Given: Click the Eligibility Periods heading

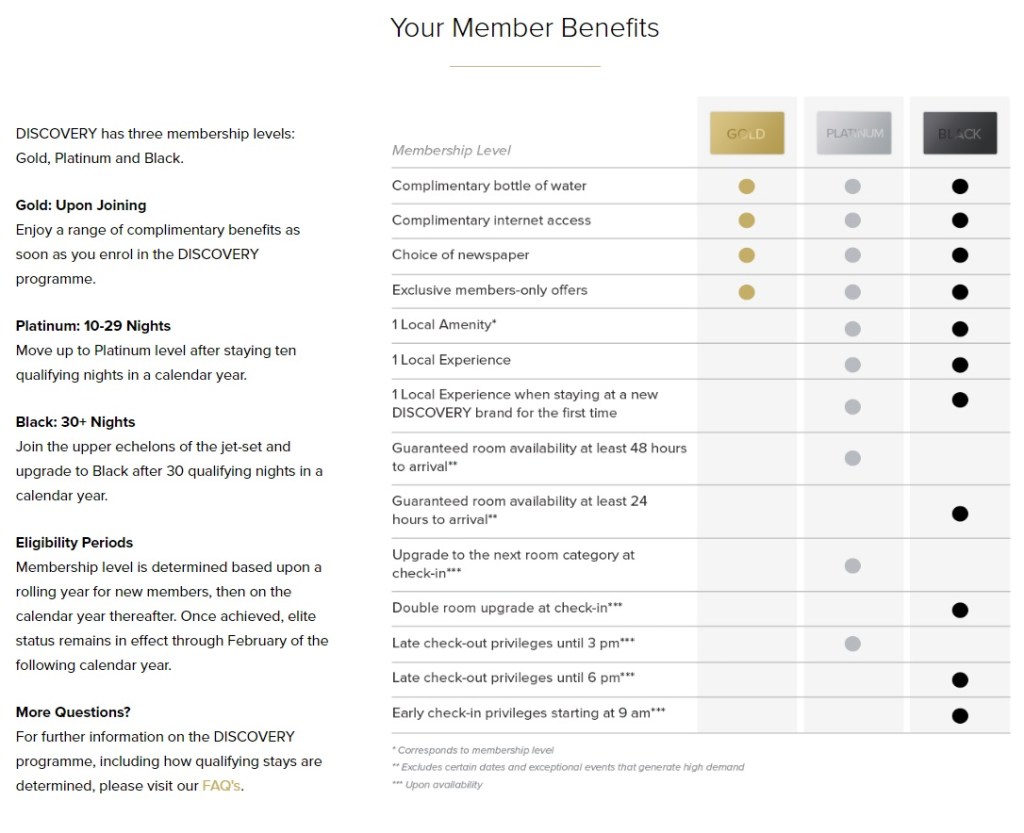Looking at the screenshot, I should pyautogui.click(x=74, y=543).
